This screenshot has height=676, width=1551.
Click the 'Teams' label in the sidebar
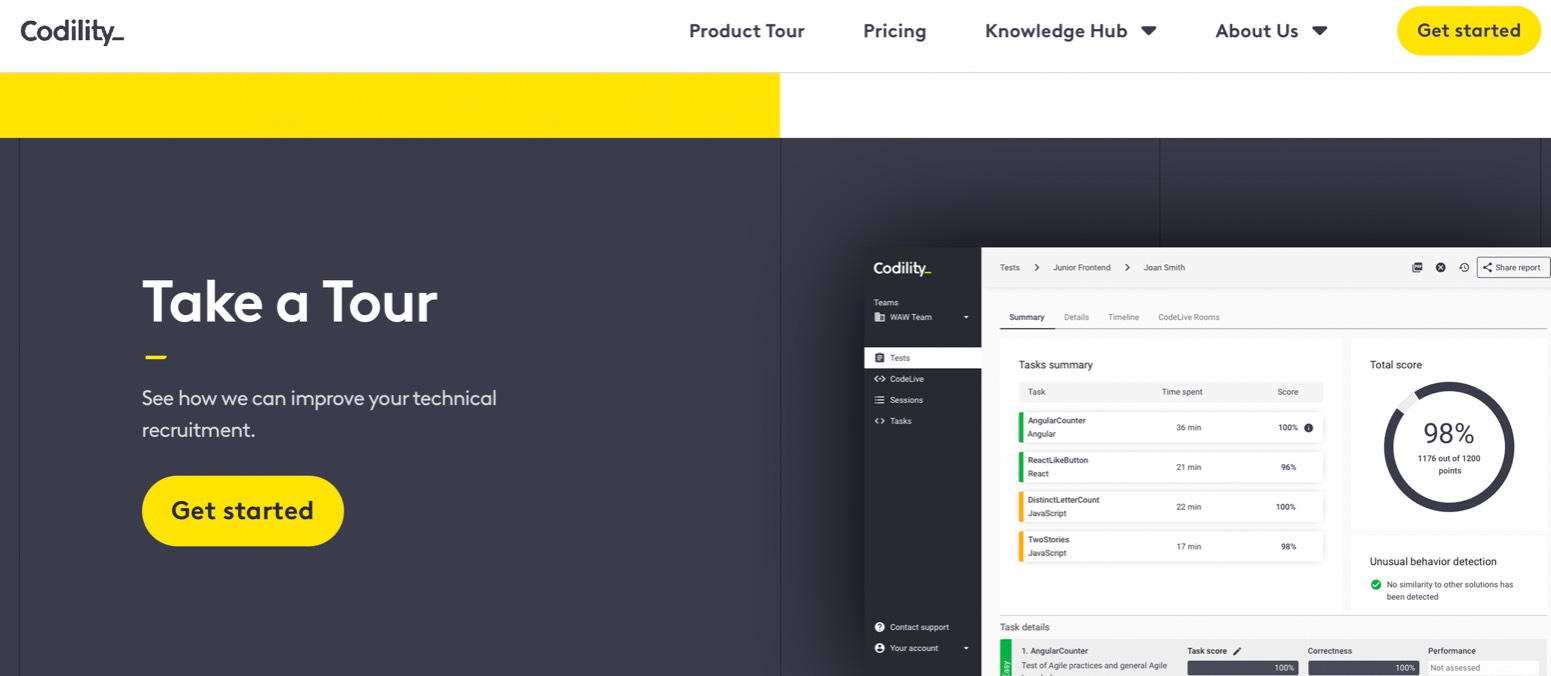coord(886,303)
